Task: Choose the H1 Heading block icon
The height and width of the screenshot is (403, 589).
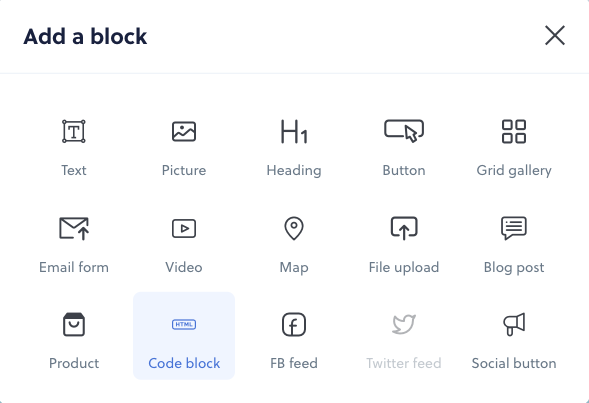Action: (x=294, y=131)
